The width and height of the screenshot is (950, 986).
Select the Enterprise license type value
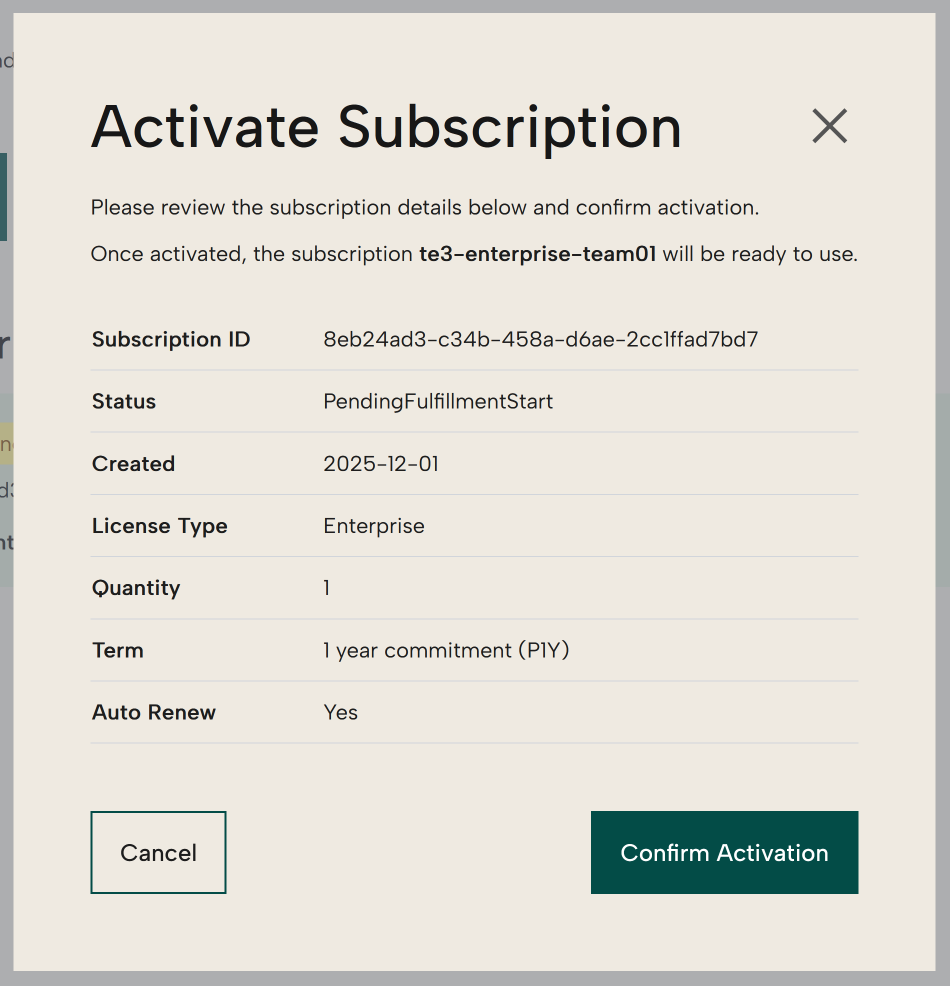pos(373,525)
